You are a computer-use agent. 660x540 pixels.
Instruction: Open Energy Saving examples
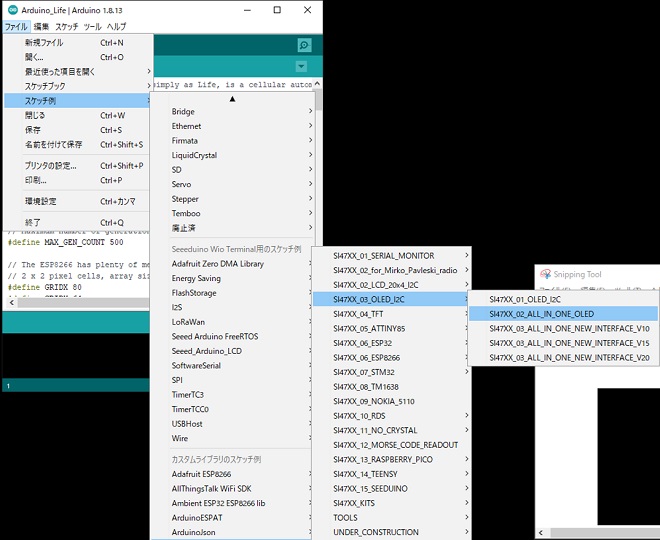[233, 278]
